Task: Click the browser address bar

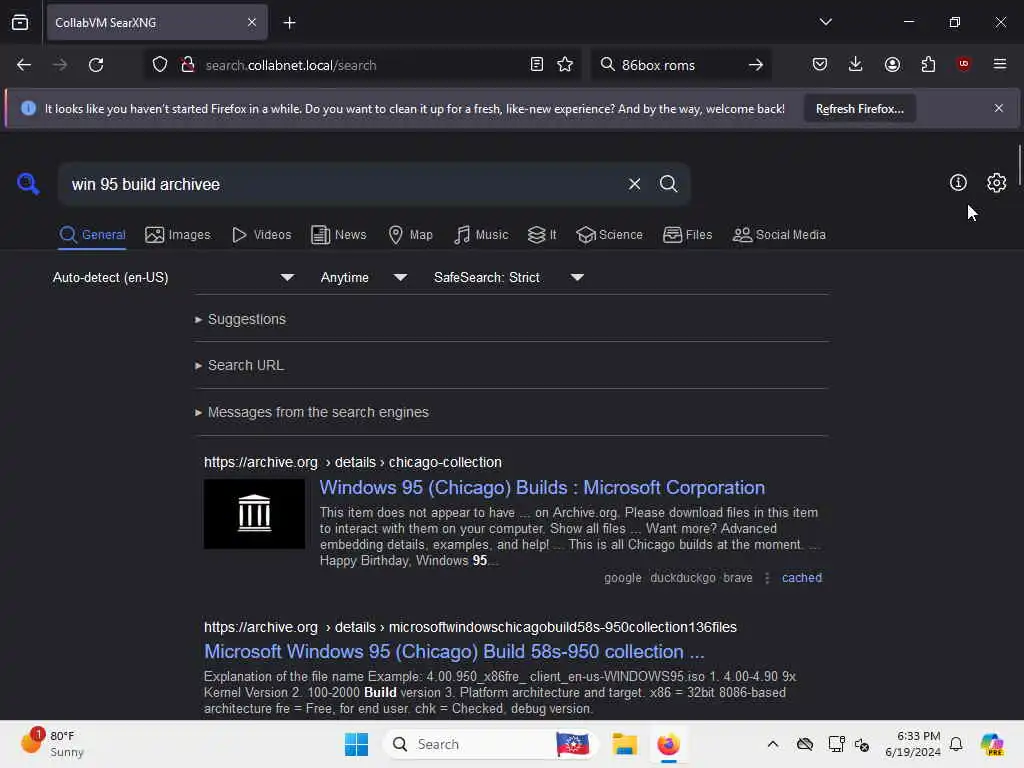Action: [362, 65]
